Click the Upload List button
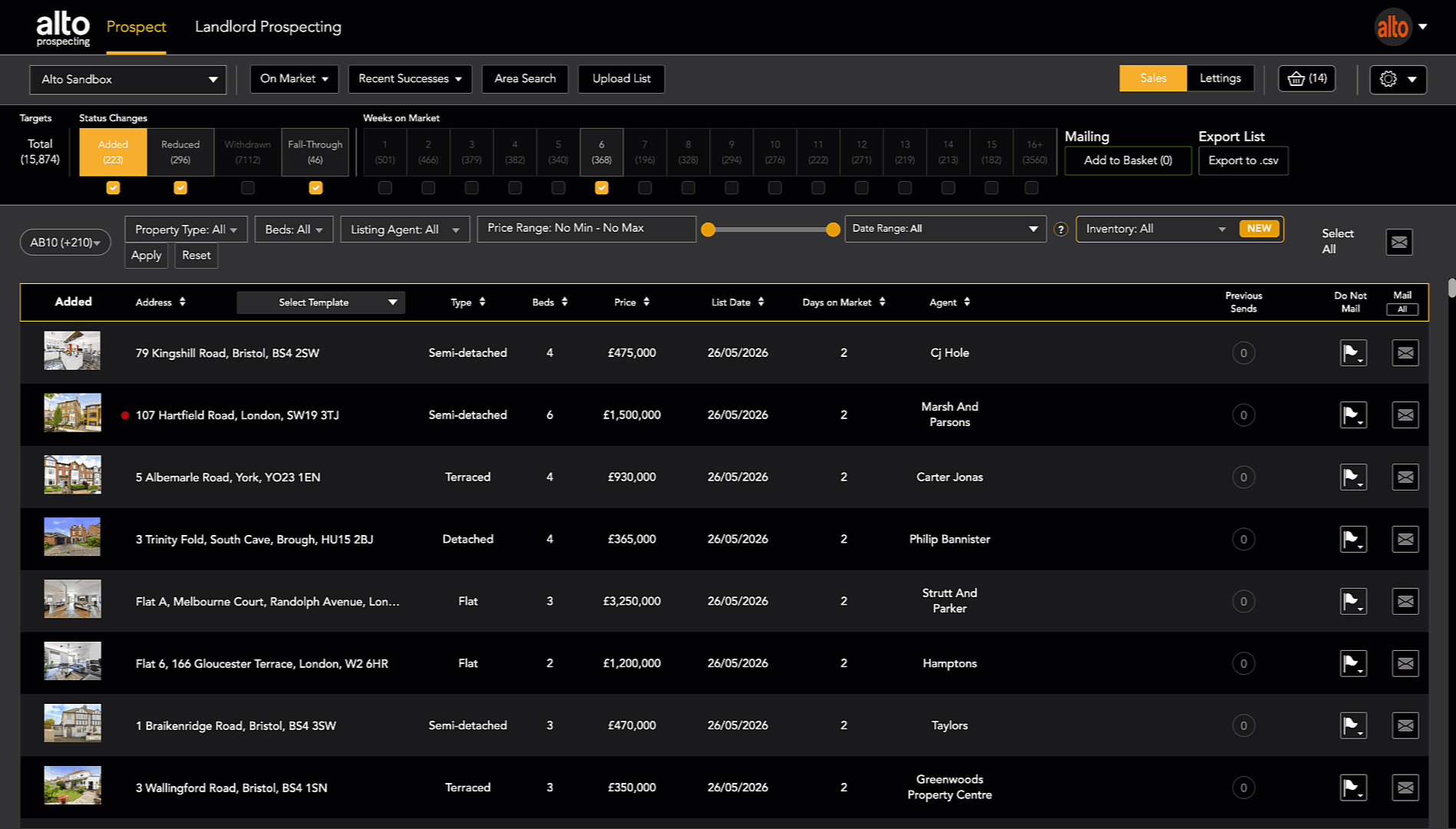 pos(621,79)
